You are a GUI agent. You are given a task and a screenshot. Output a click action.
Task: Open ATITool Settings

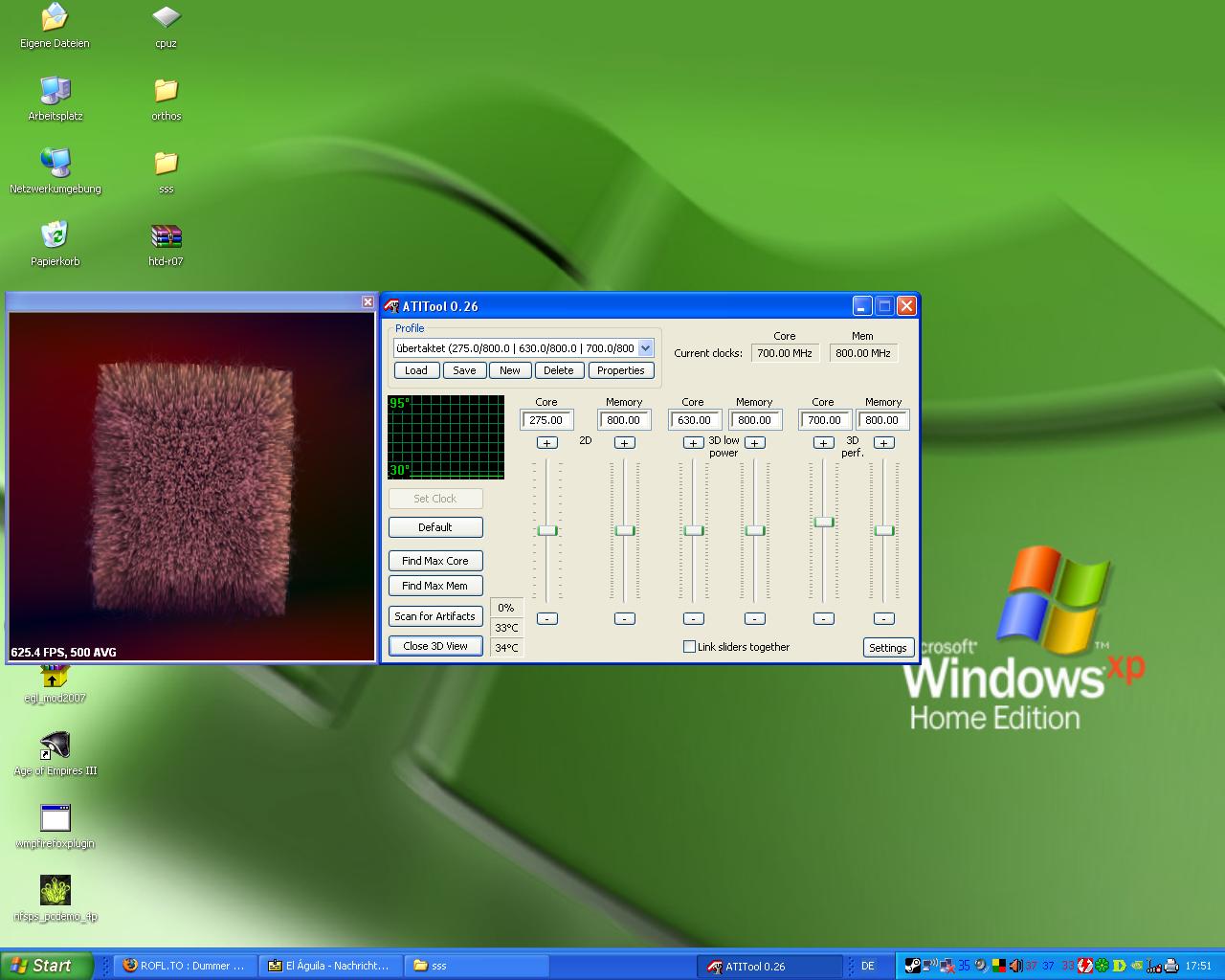point(888,648)
